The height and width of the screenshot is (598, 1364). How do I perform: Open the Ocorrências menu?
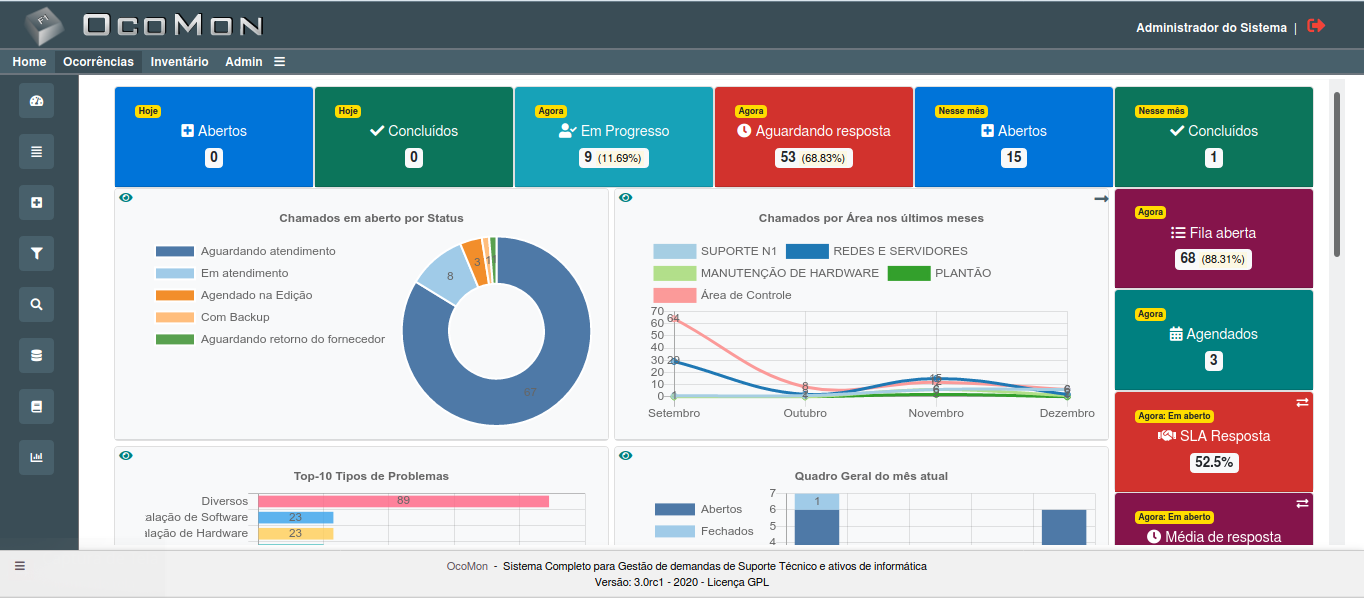click(98, 62)
